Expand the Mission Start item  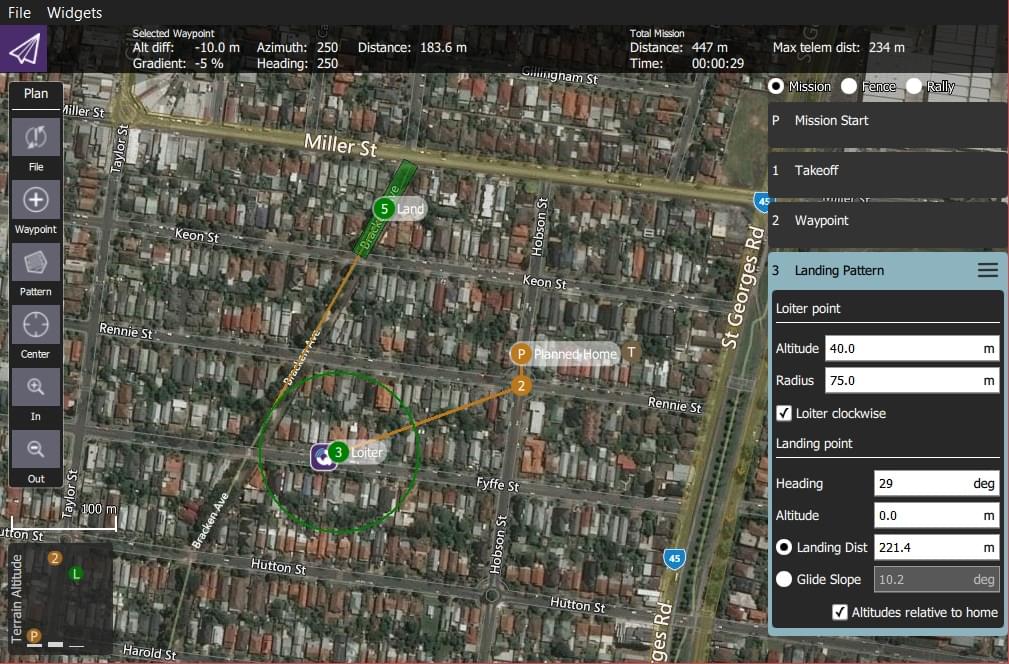(887, 121)
